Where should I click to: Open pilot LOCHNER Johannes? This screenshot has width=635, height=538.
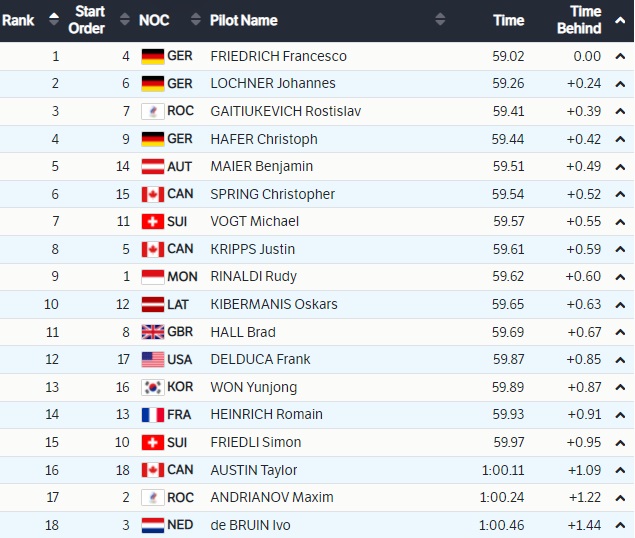tap(273, 84)
